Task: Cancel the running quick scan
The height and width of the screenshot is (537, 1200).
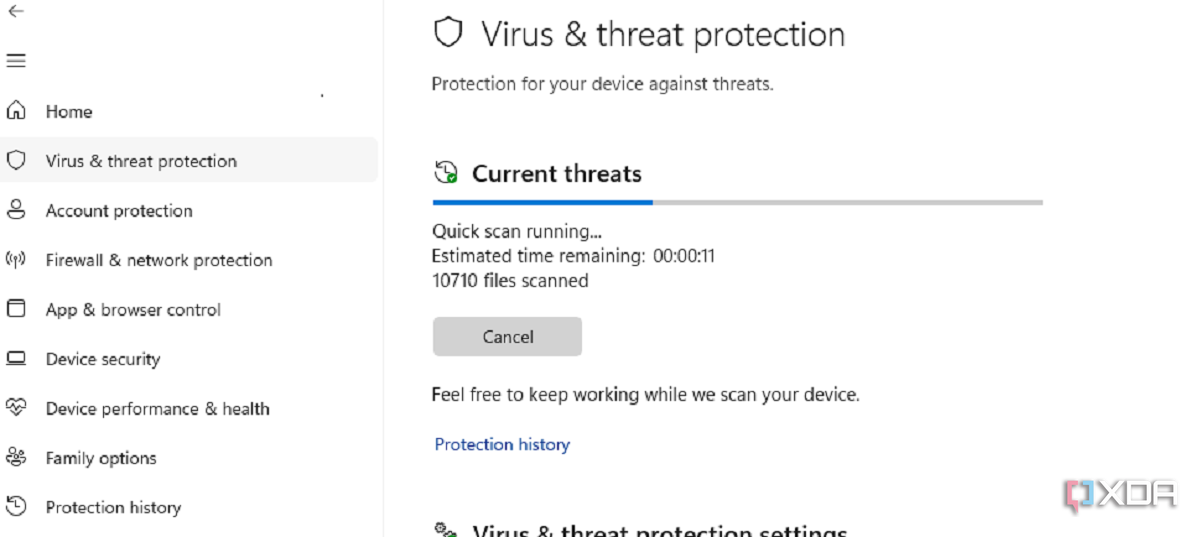Action: (507, 337)
